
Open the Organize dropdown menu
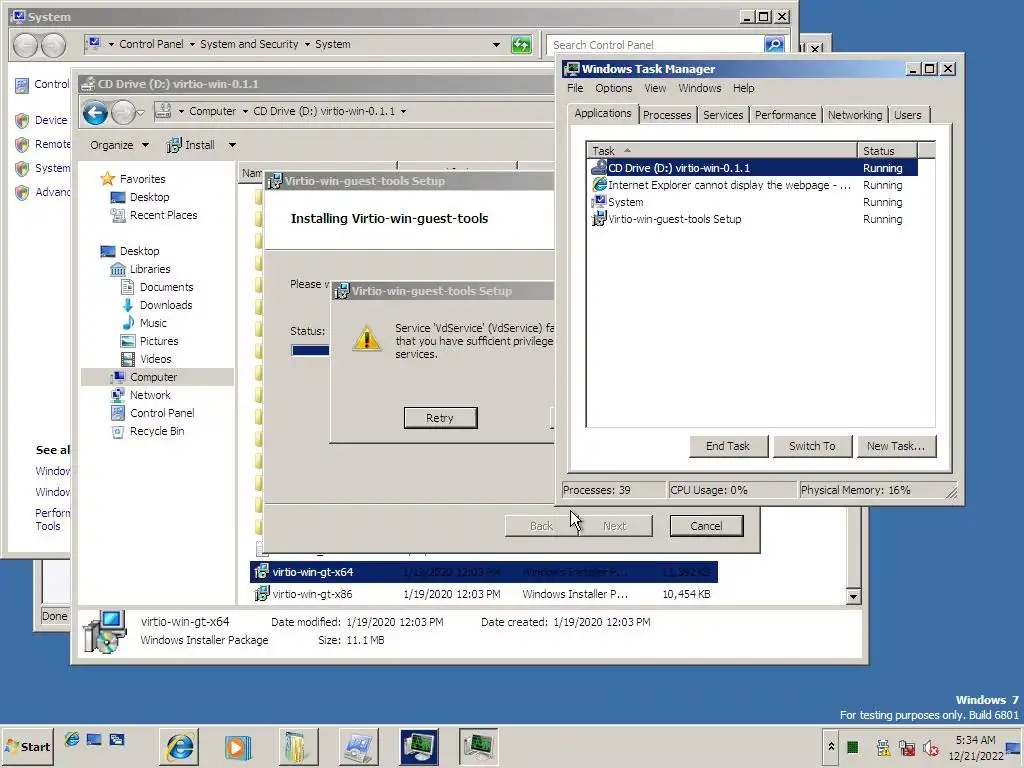(120, 145)
